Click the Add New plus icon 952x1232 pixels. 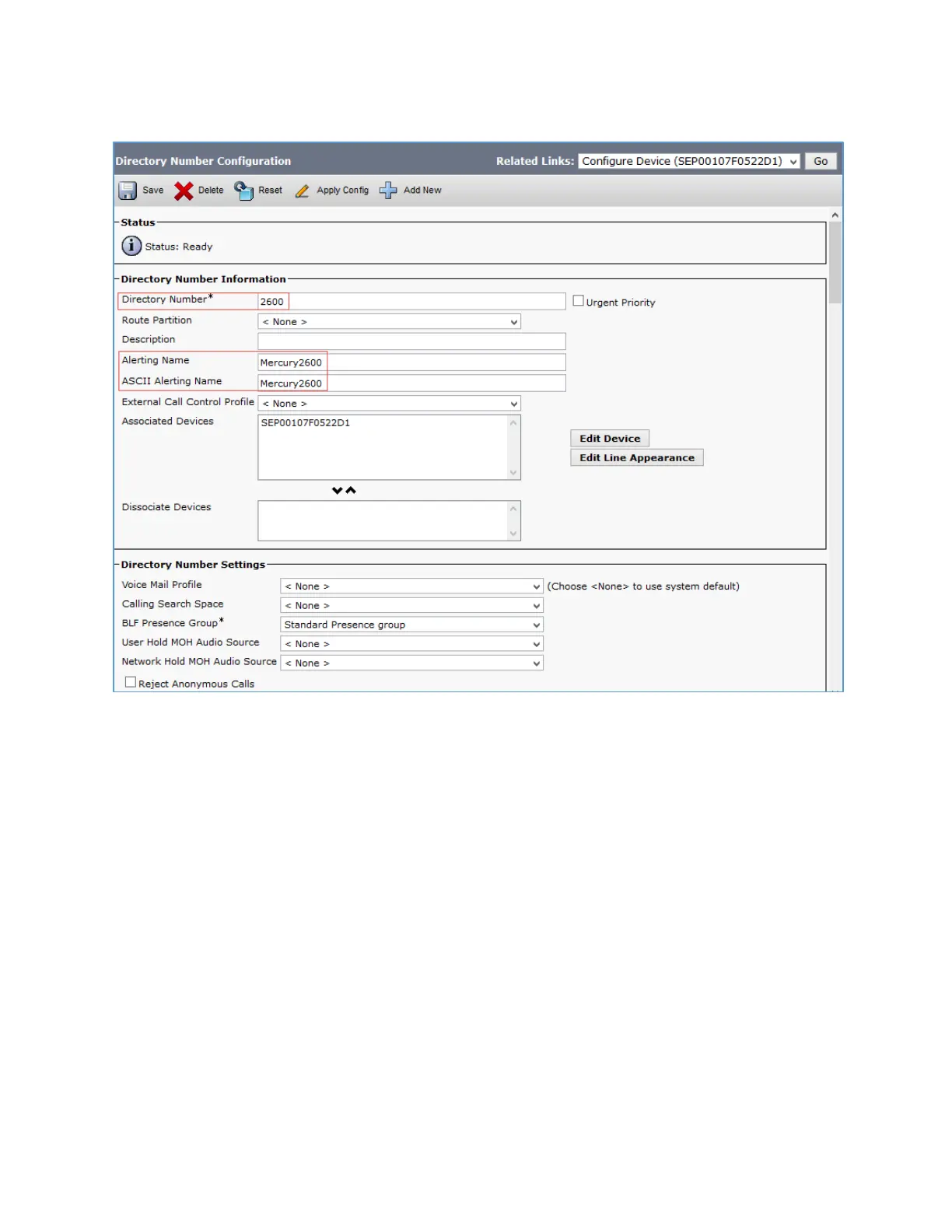pyautogui.click(x=388, y=191)
